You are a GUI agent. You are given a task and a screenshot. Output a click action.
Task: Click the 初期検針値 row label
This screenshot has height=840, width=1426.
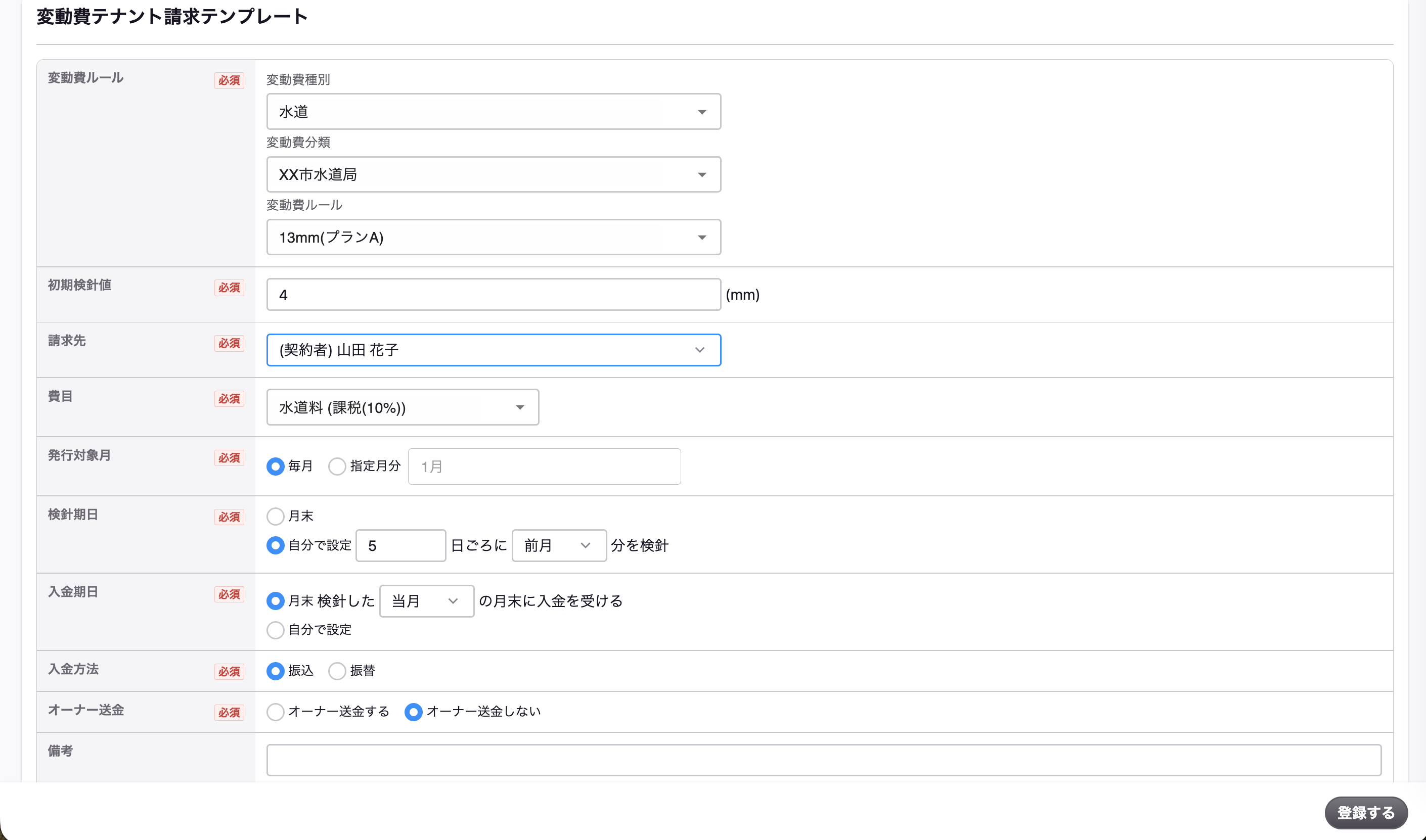79,285
